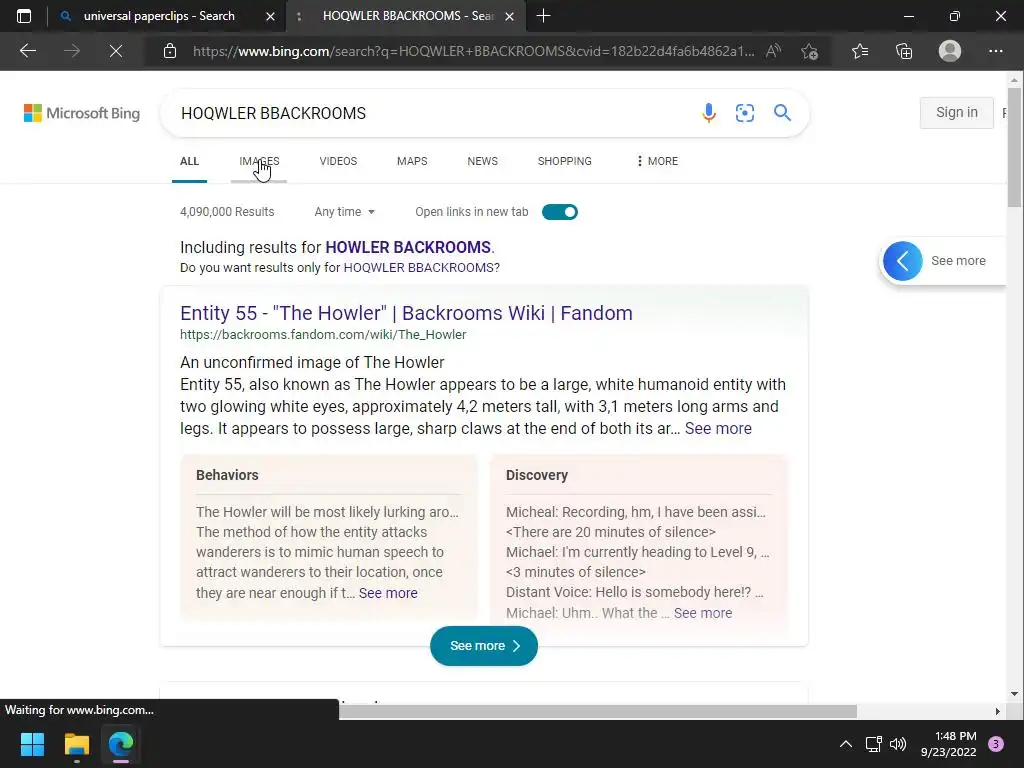The width and height of the screenshot is (1024, 768).
Task: Show hidden system tray icons
Action: click(845, 744)
